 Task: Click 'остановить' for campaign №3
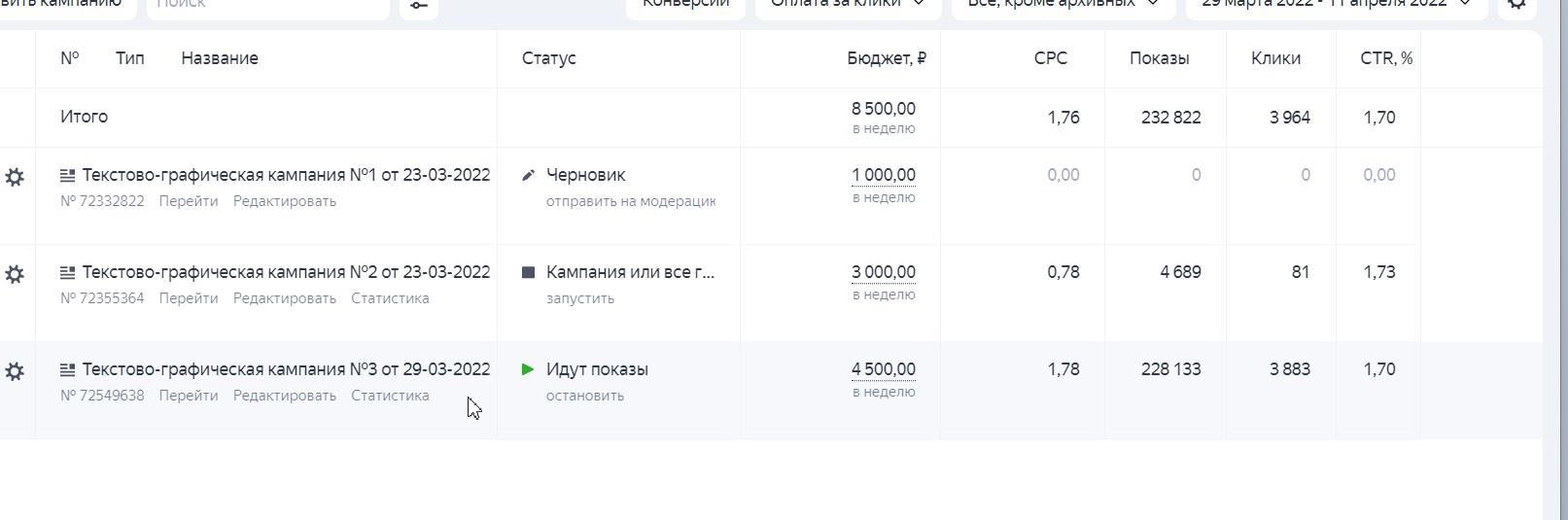click(585, 396)
